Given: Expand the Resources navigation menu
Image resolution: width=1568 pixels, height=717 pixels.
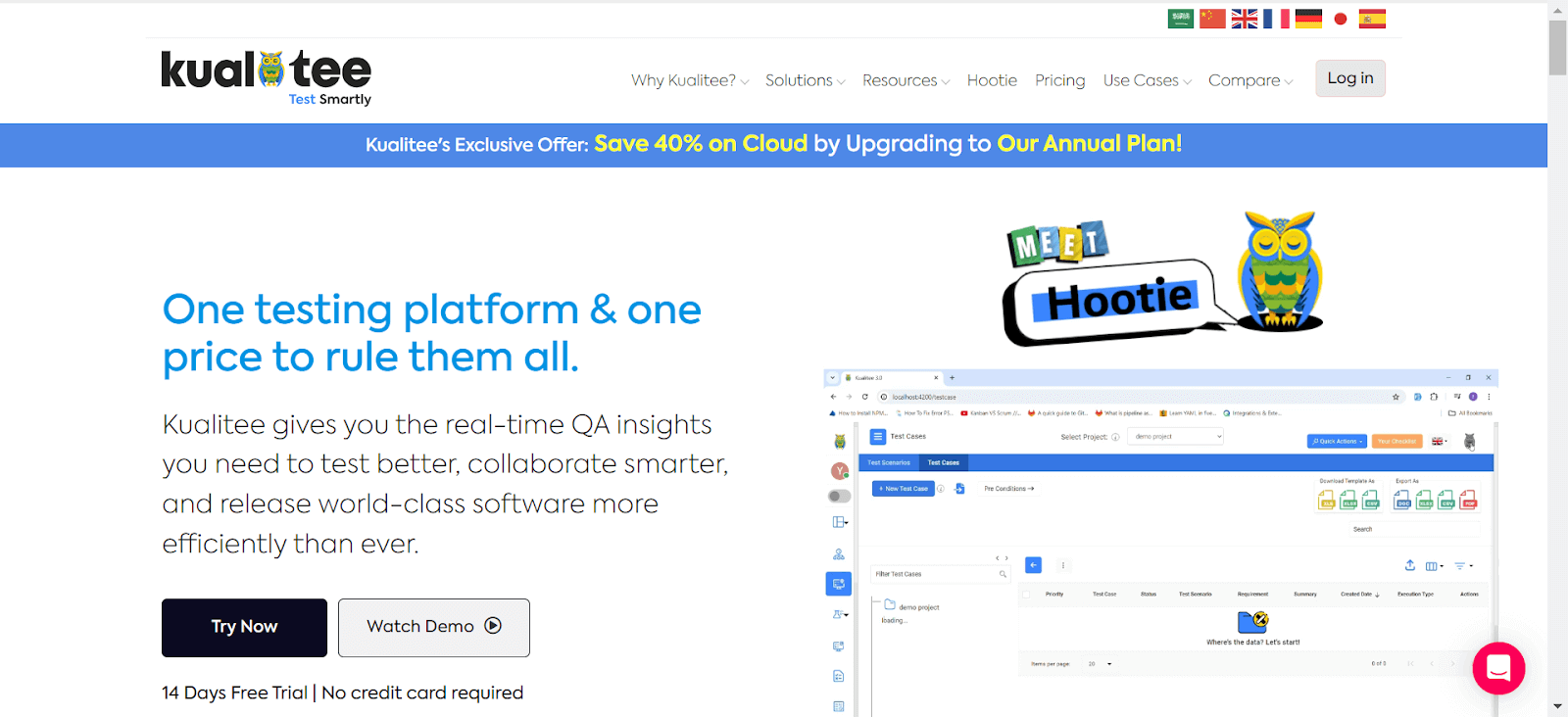Looking at the screenshot, I should click(906, 80).
